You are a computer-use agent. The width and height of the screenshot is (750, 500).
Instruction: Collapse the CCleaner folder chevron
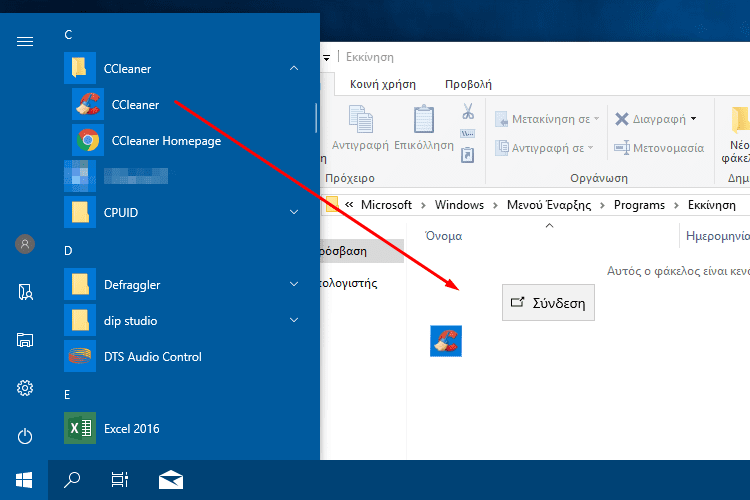click(294, 68)
